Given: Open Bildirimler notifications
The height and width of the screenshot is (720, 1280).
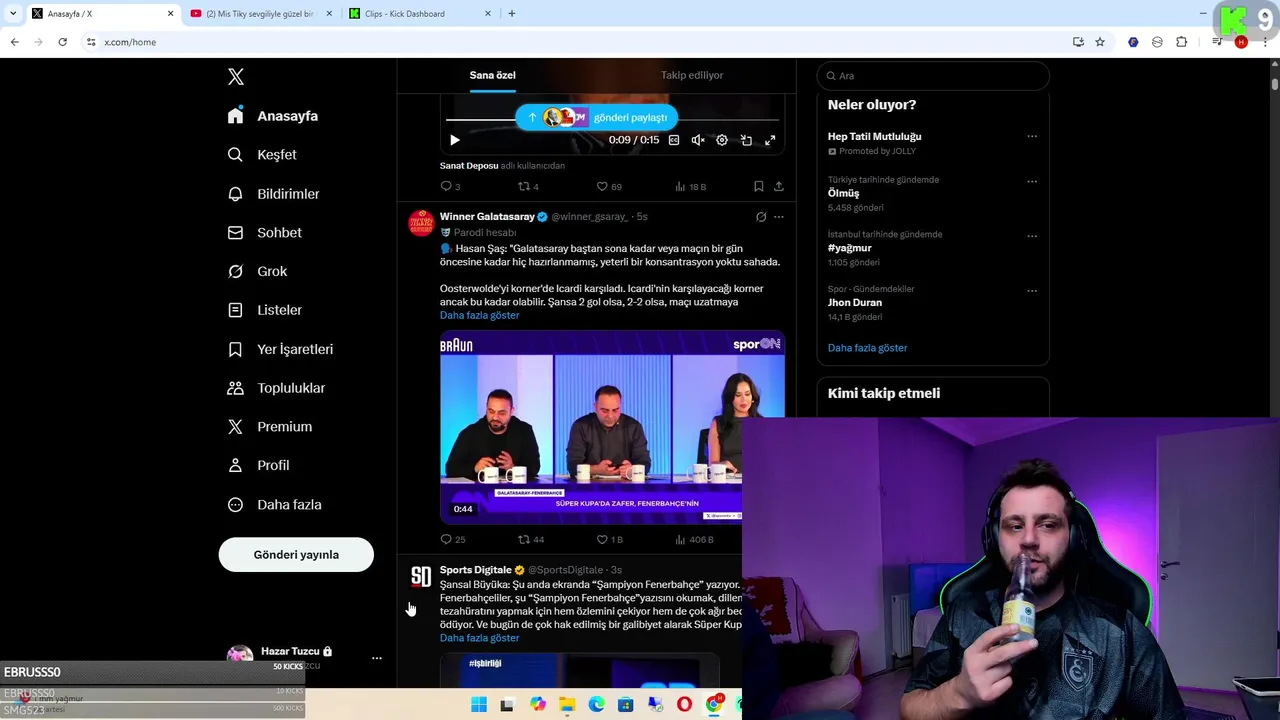Looking at the screenshot, I should pos(273,194).
